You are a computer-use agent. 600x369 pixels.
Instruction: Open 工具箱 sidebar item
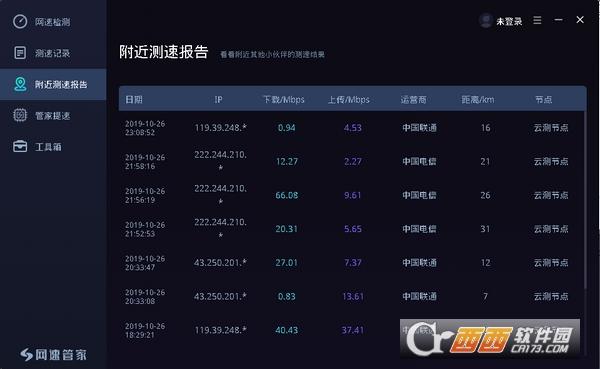(53, 147)
